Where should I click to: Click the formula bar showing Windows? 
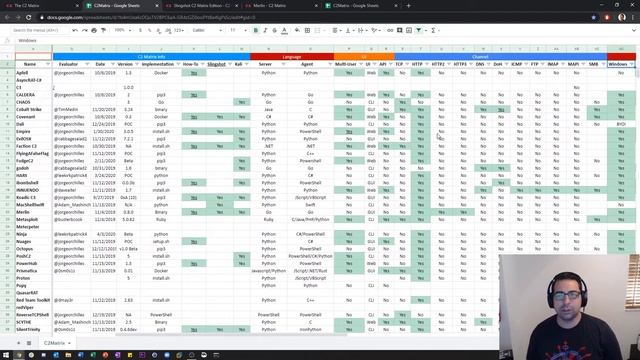point(327,40)
